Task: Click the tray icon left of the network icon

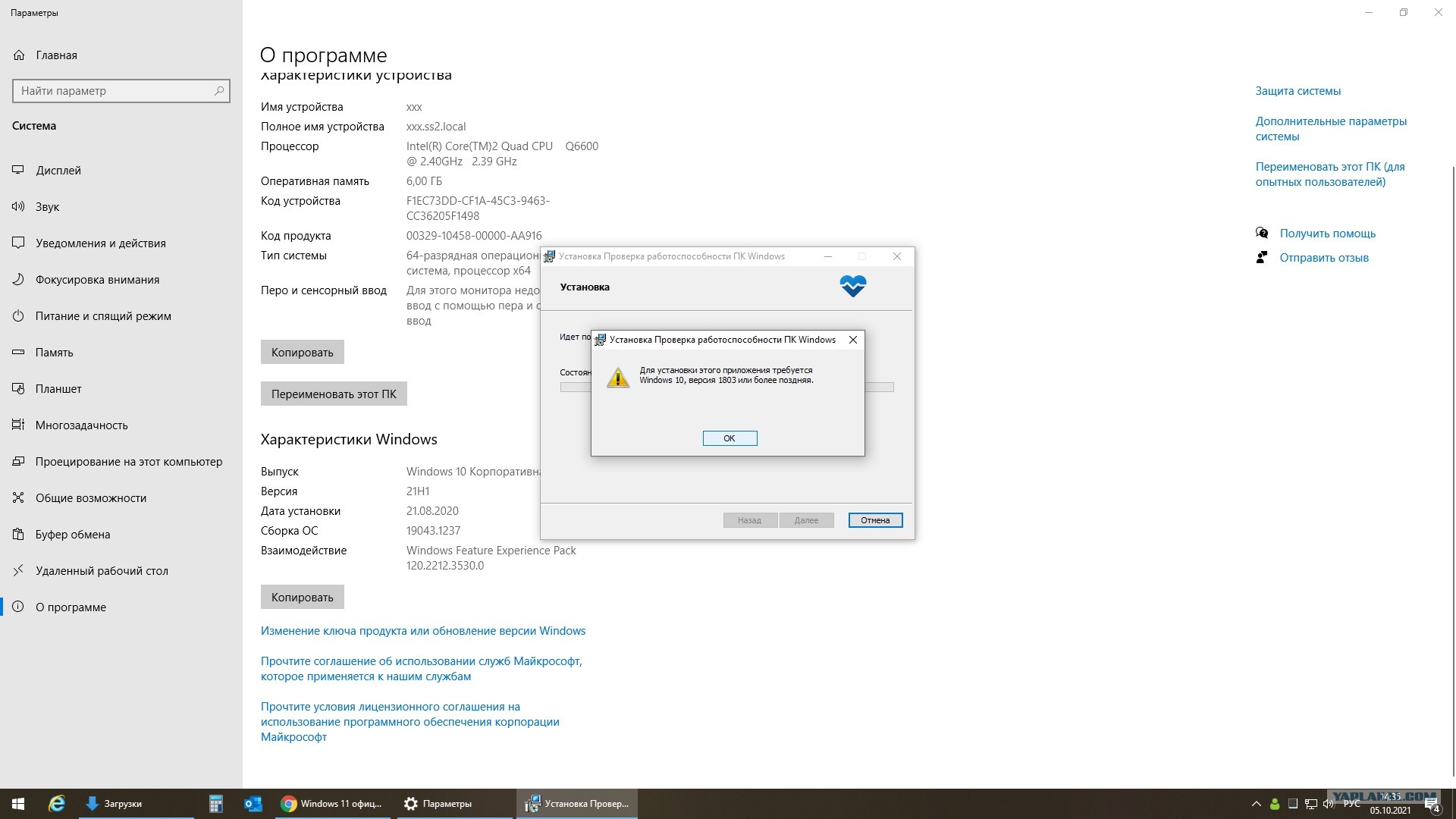Action: [1293, 804]
